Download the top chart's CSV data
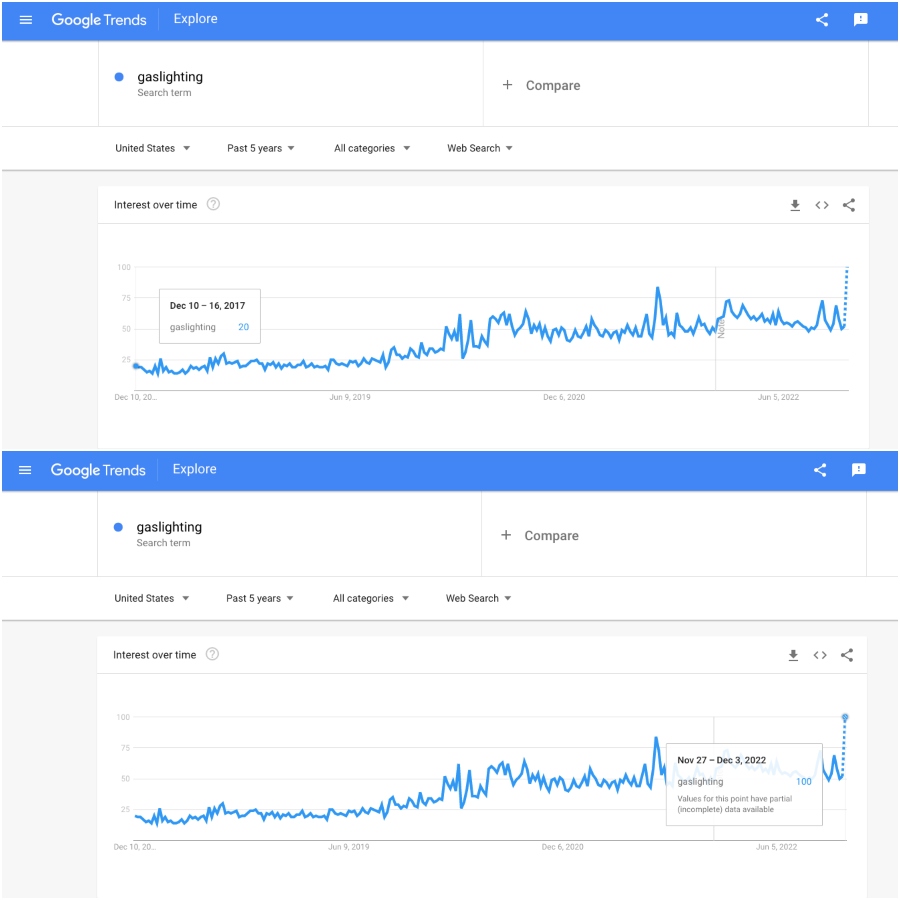Screen dimensions: 900x900 click(x=794, y=205)
